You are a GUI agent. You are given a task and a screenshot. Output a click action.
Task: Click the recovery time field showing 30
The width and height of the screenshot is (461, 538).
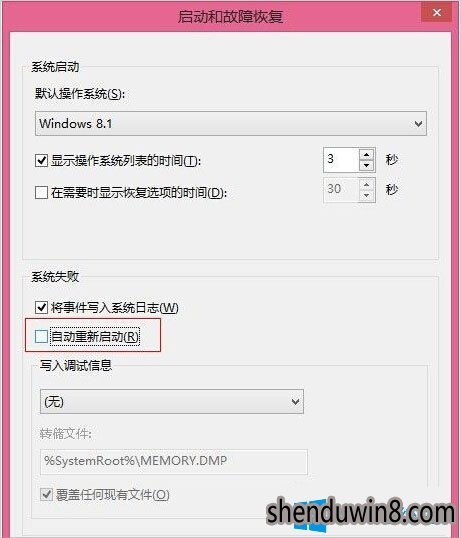coord(341,190)
